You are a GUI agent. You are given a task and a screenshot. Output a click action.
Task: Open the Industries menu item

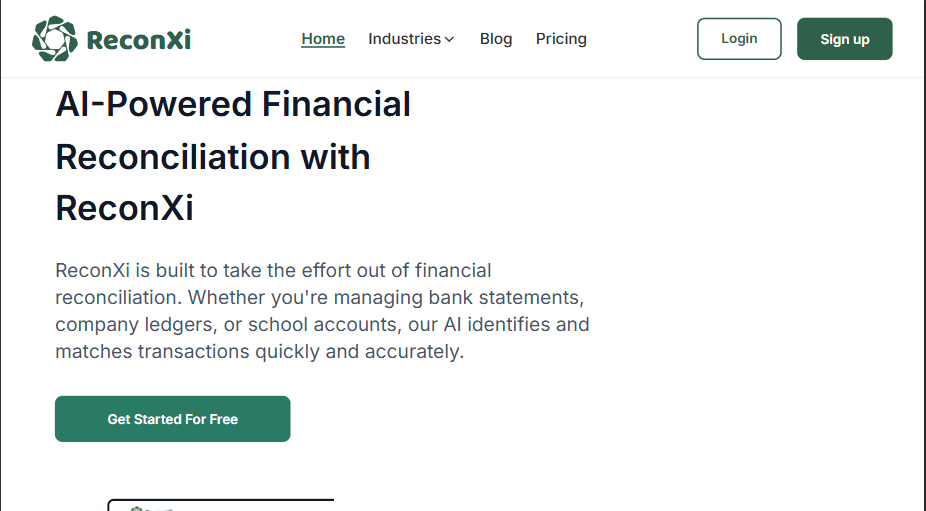point(404,39)
